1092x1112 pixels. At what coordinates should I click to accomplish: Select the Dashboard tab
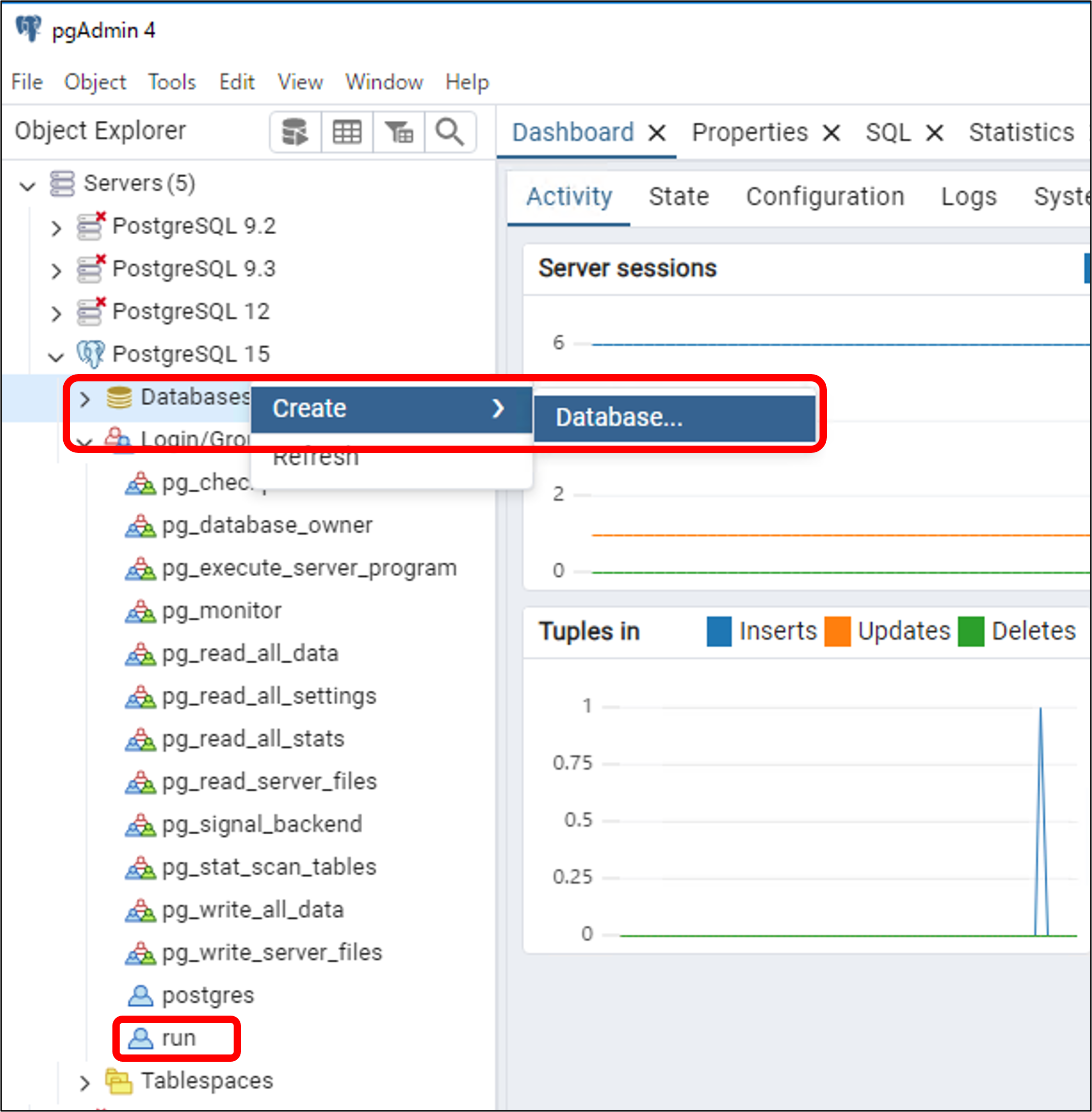point(573,133)
